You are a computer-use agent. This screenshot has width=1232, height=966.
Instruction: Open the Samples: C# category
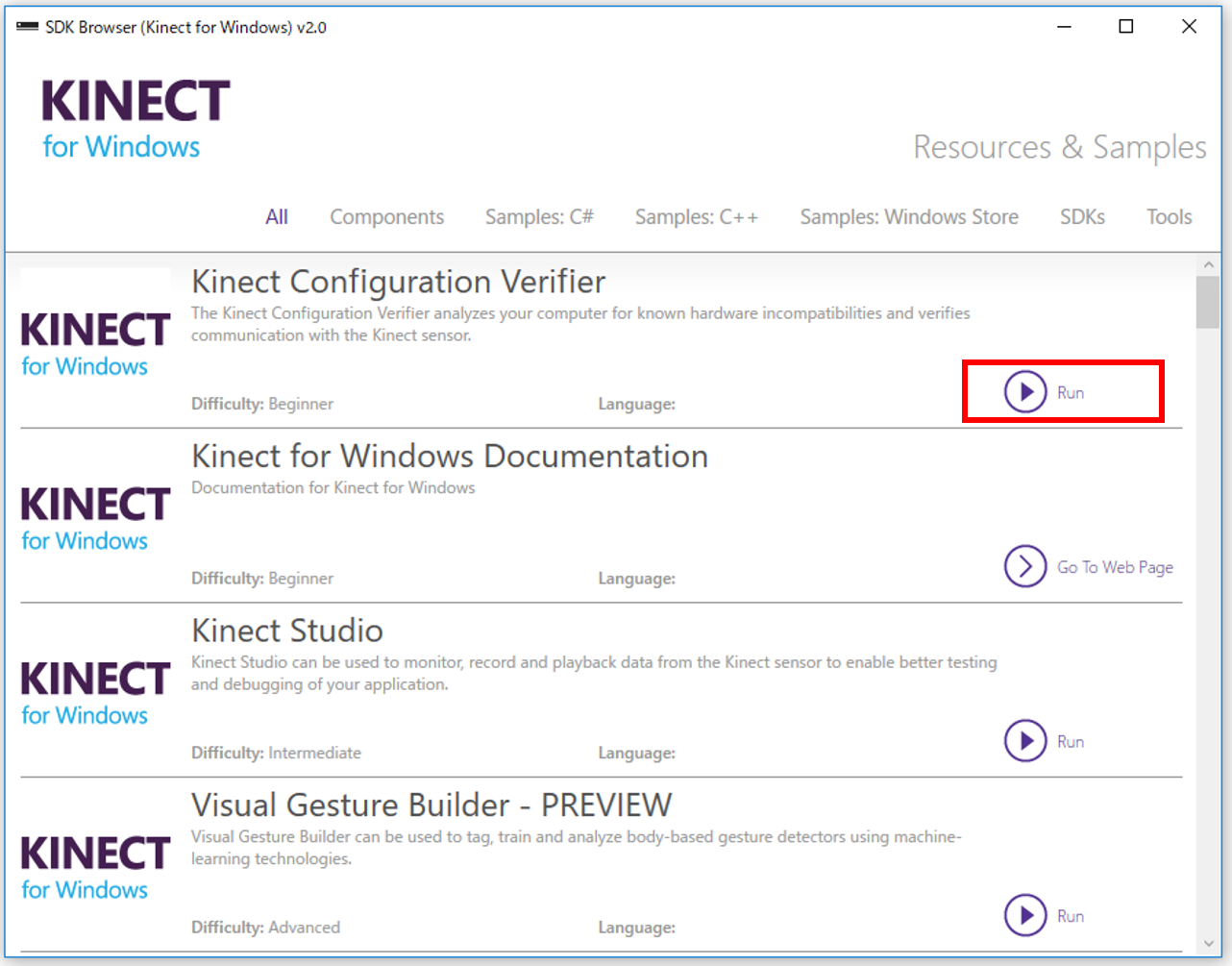click(539, 217)
